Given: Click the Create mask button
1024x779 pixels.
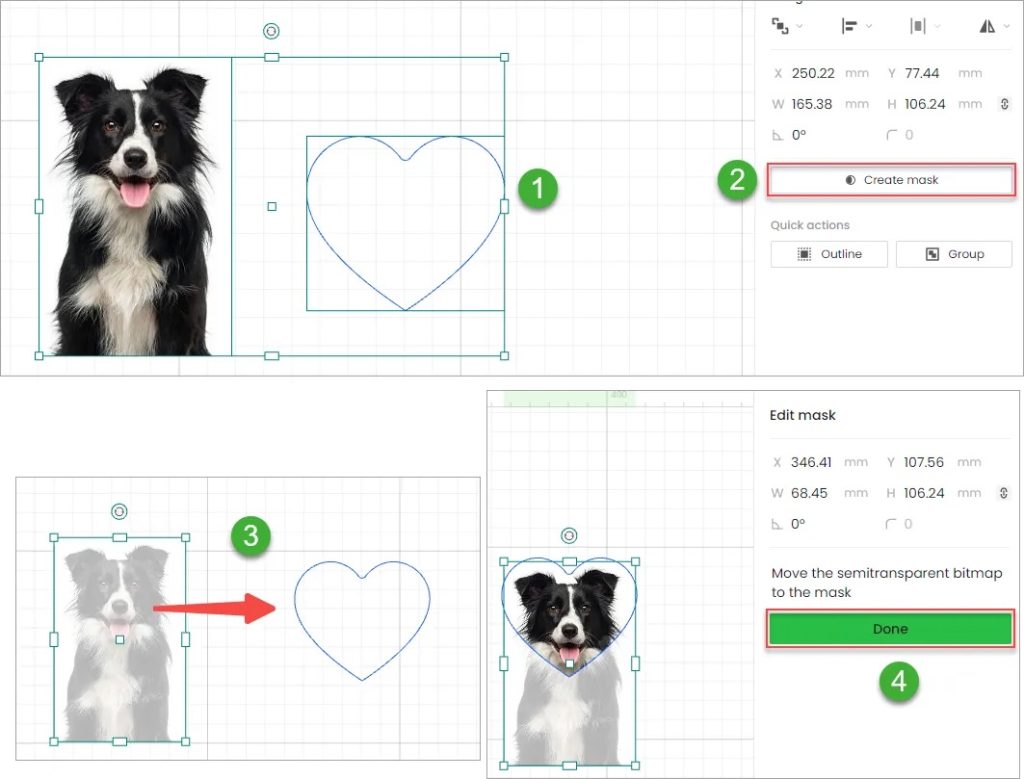Looking at the screenshot, I should (891, 180).
